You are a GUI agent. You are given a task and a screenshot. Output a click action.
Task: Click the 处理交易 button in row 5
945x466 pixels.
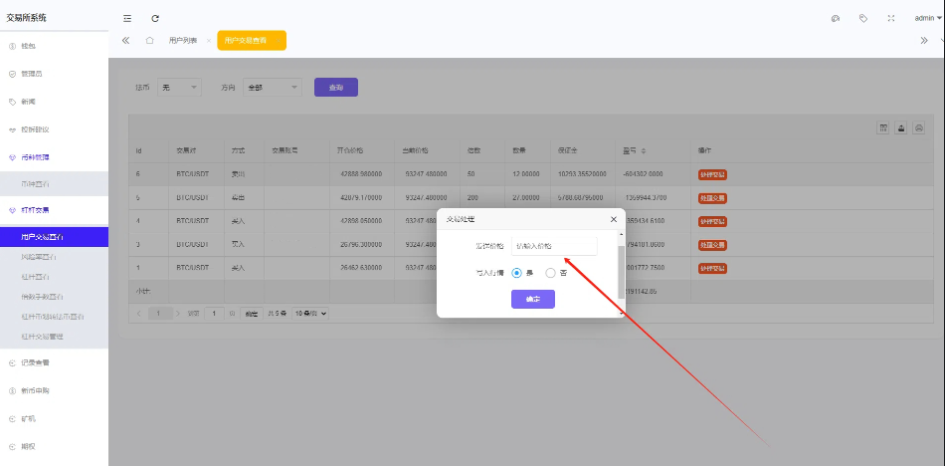[712, 198]
